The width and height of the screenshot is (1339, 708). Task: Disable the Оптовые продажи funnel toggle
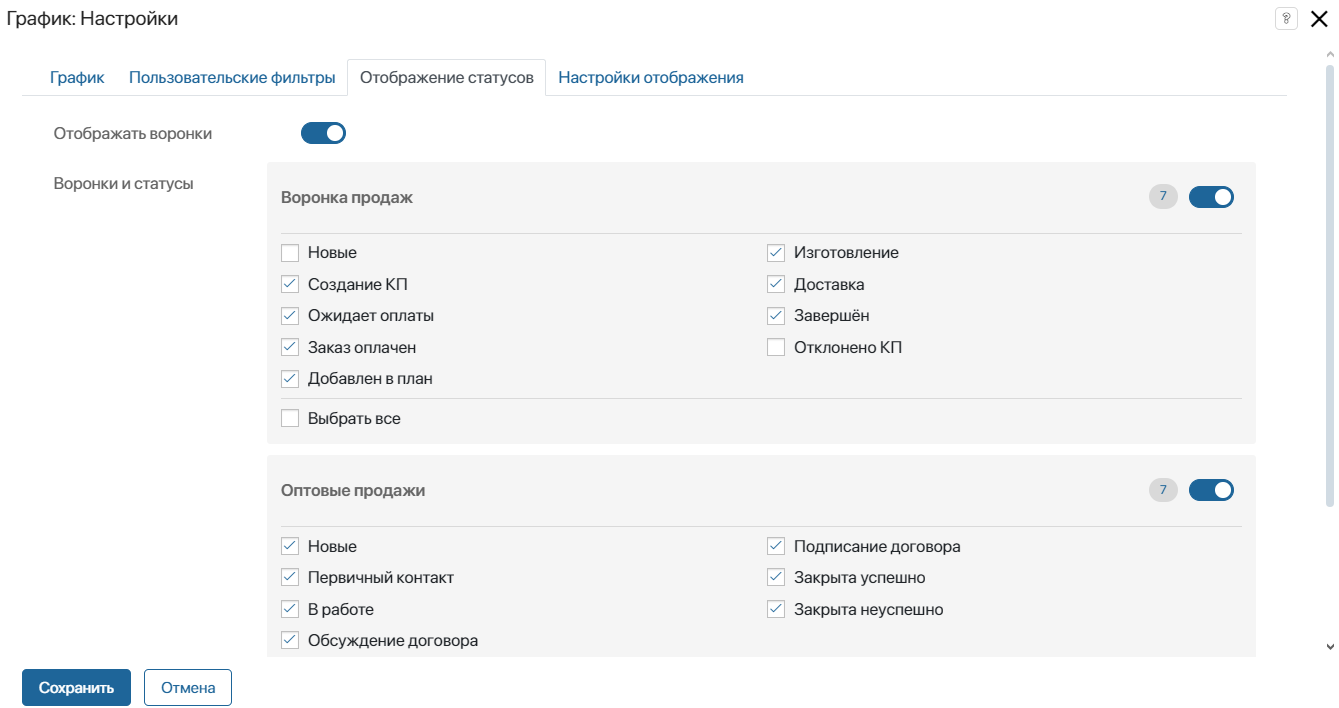[1211, 490]
